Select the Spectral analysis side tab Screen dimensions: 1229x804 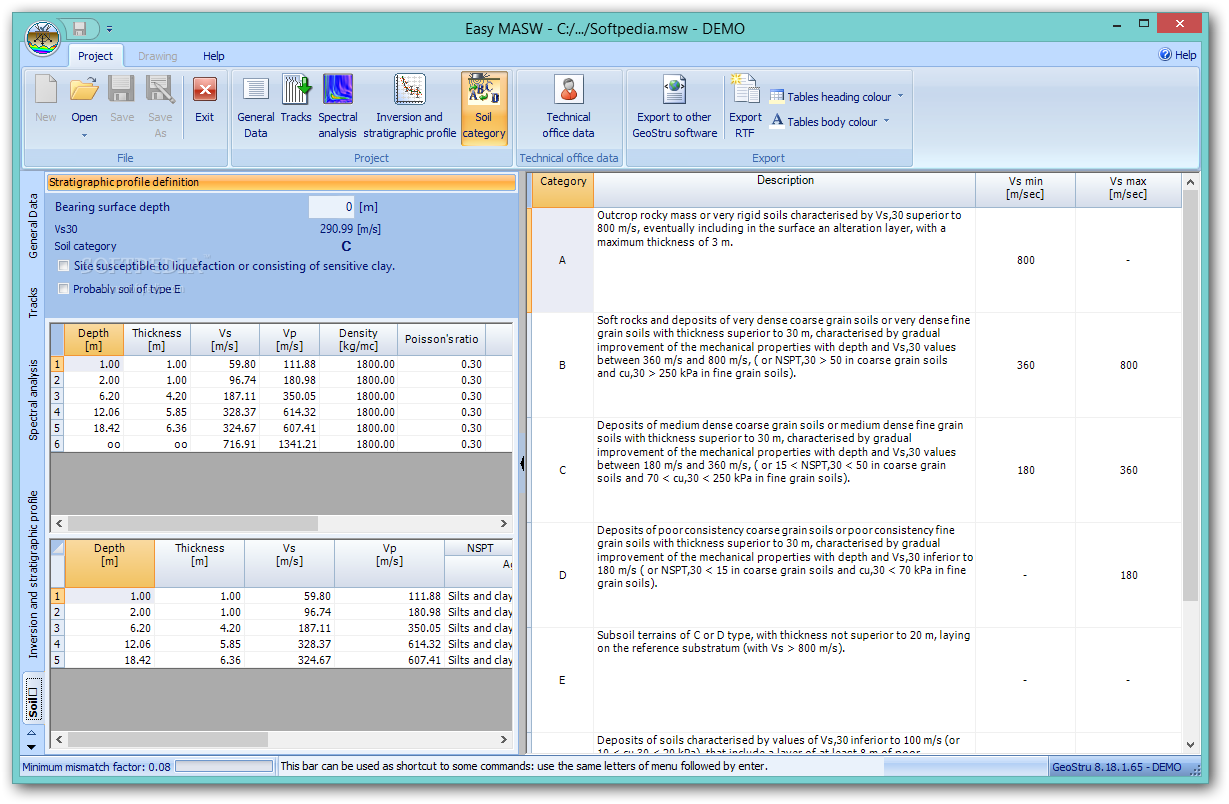tap(33, 400)
